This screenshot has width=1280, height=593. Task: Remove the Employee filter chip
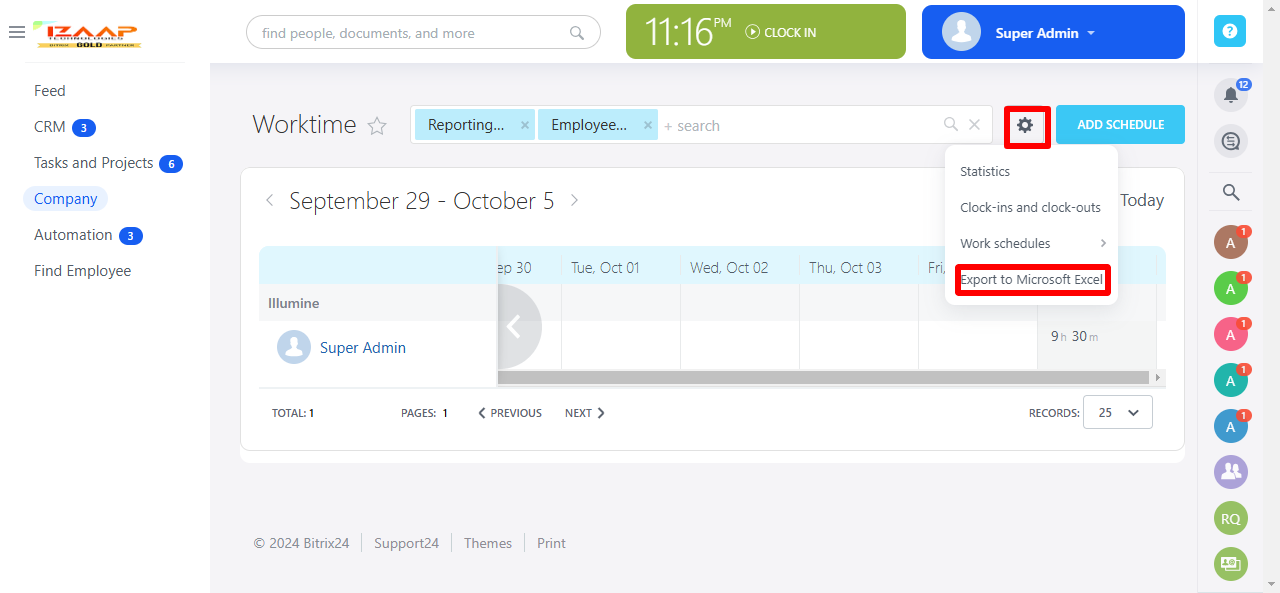pyautogui.click(x=647, y=125)
